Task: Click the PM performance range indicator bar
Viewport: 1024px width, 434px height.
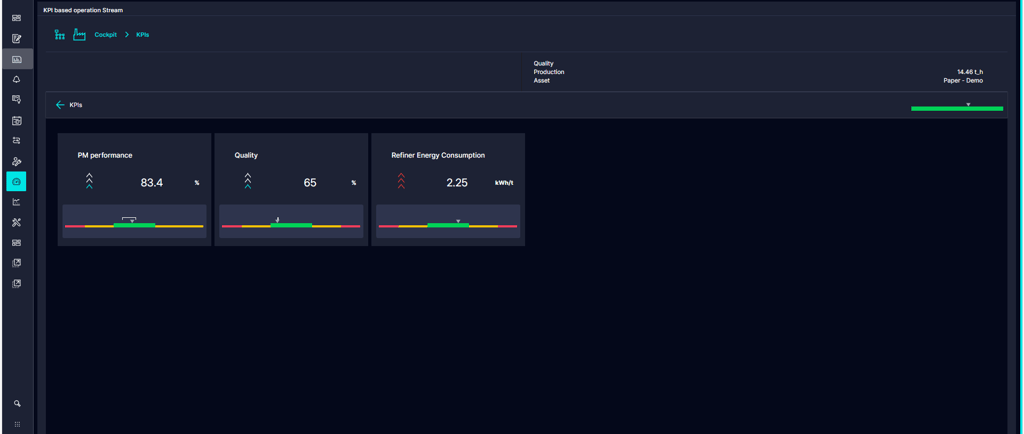Action: pyautogui.click(x=135, y=222)
